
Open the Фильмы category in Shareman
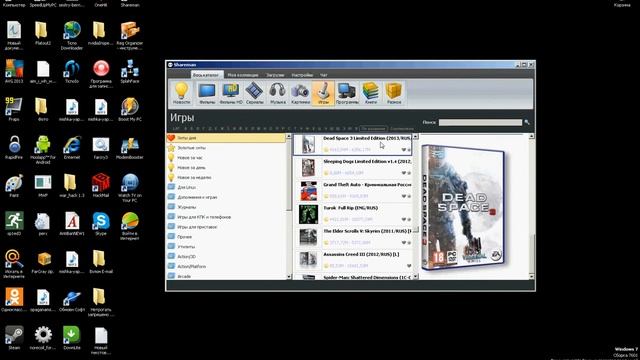(207, 93)
